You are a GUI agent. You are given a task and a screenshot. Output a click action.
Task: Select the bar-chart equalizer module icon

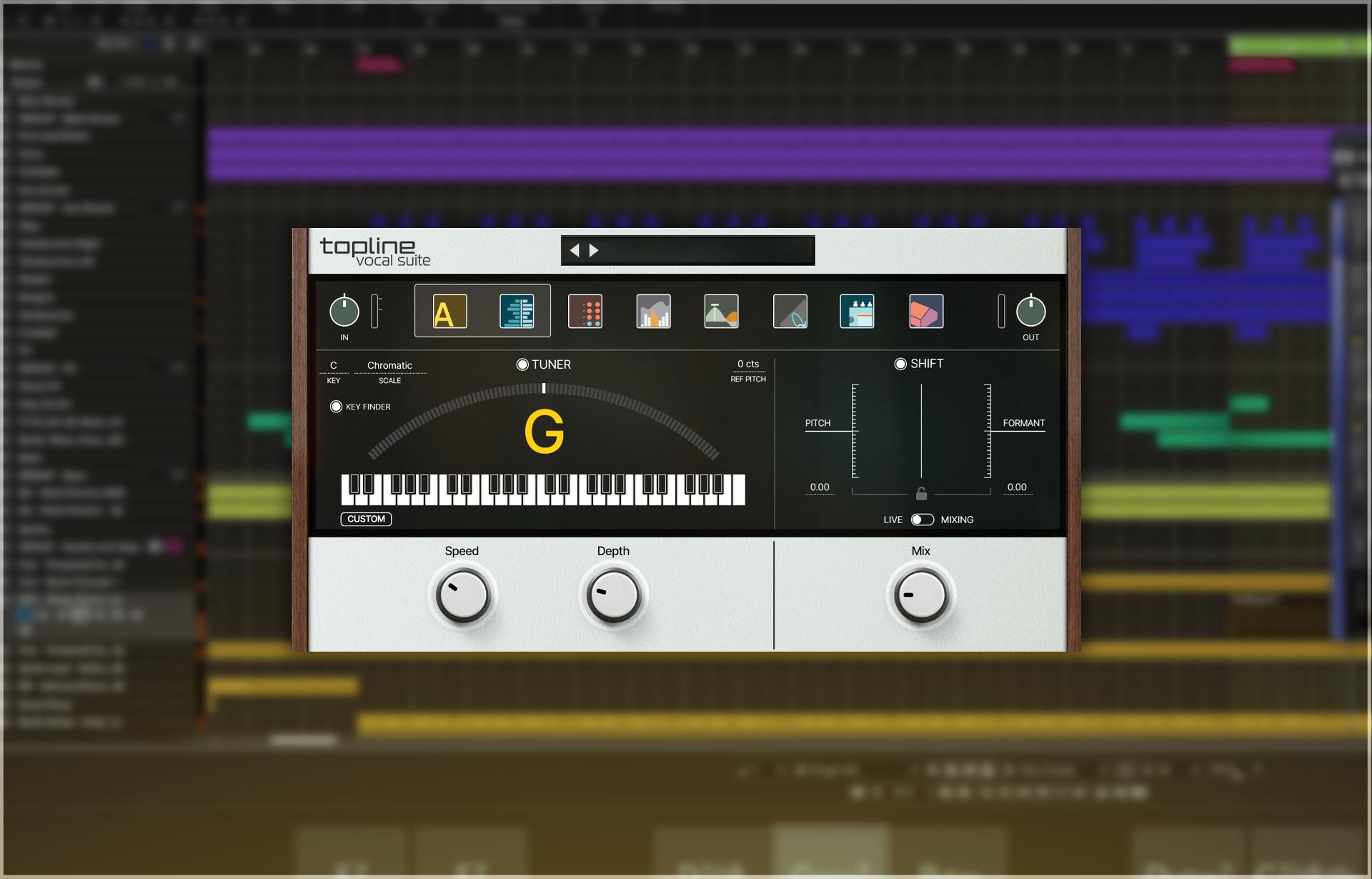coord(654,312)
